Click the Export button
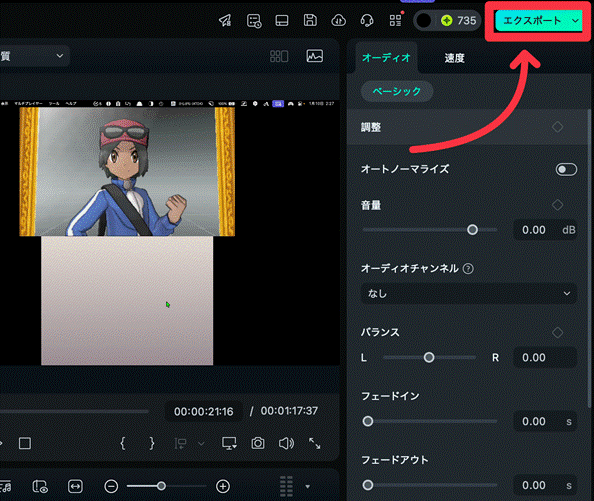The width and height of the screenshot is (594, 501). 532,20
